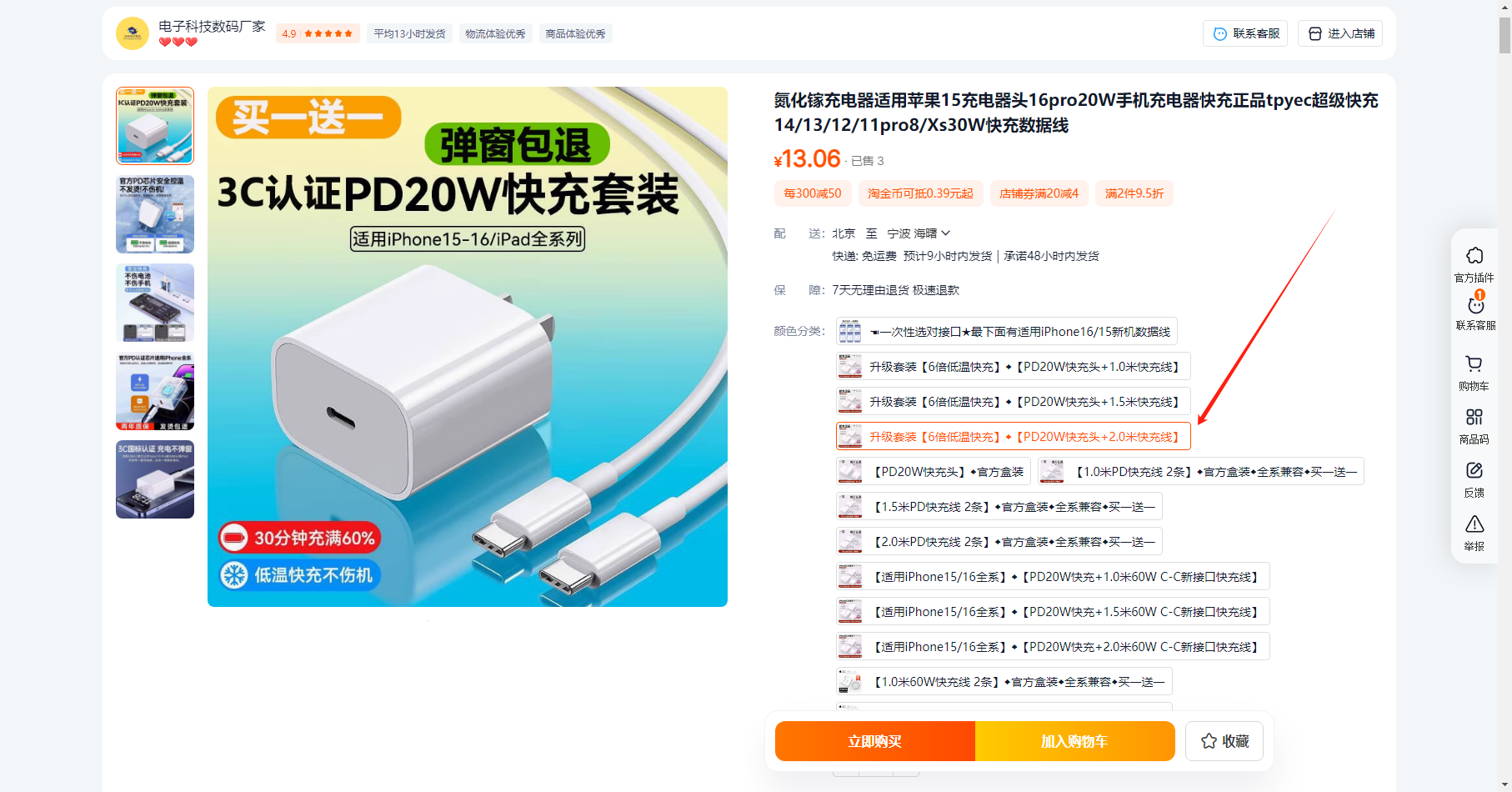Click the 店铺券满20减4 coupon tag
Image resolution: width=1512 pixels, height=792 pixels.
[x=1039, y=193]
